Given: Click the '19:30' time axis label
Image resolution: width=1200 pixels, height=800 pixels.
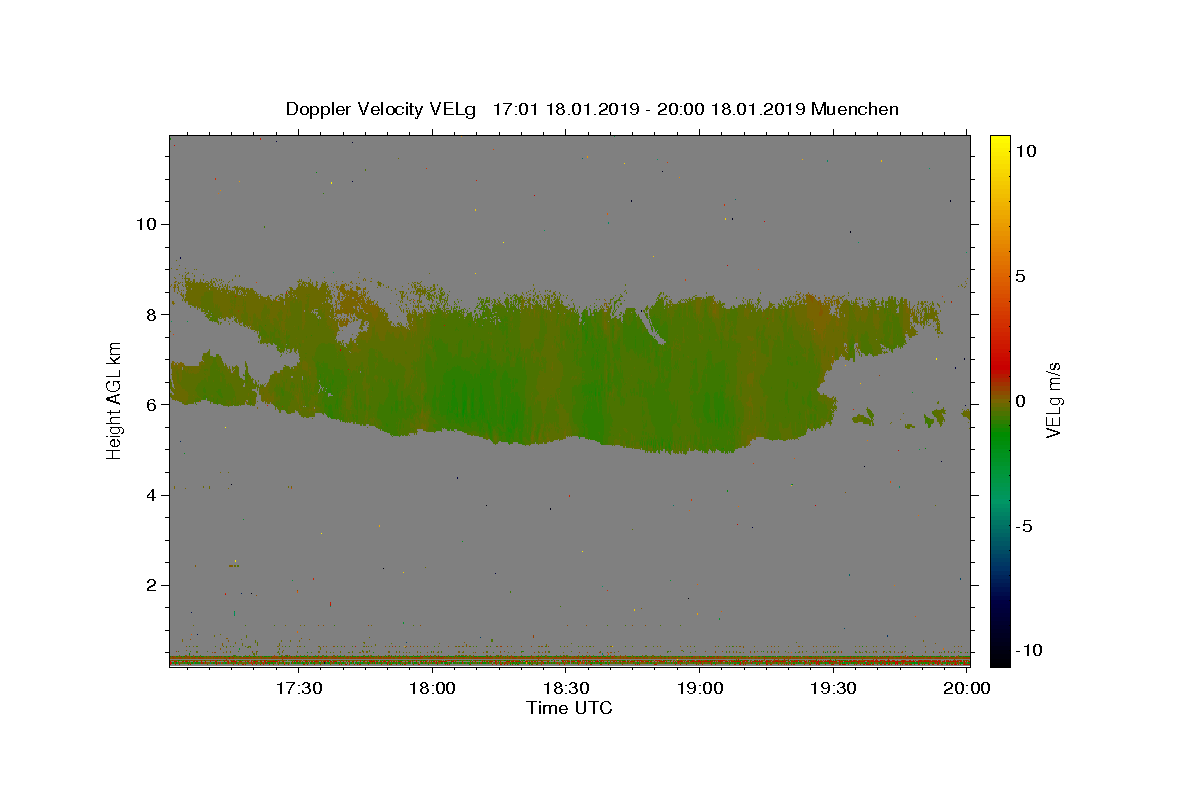Looking at the screenshot, I should [x=833, y=688].
